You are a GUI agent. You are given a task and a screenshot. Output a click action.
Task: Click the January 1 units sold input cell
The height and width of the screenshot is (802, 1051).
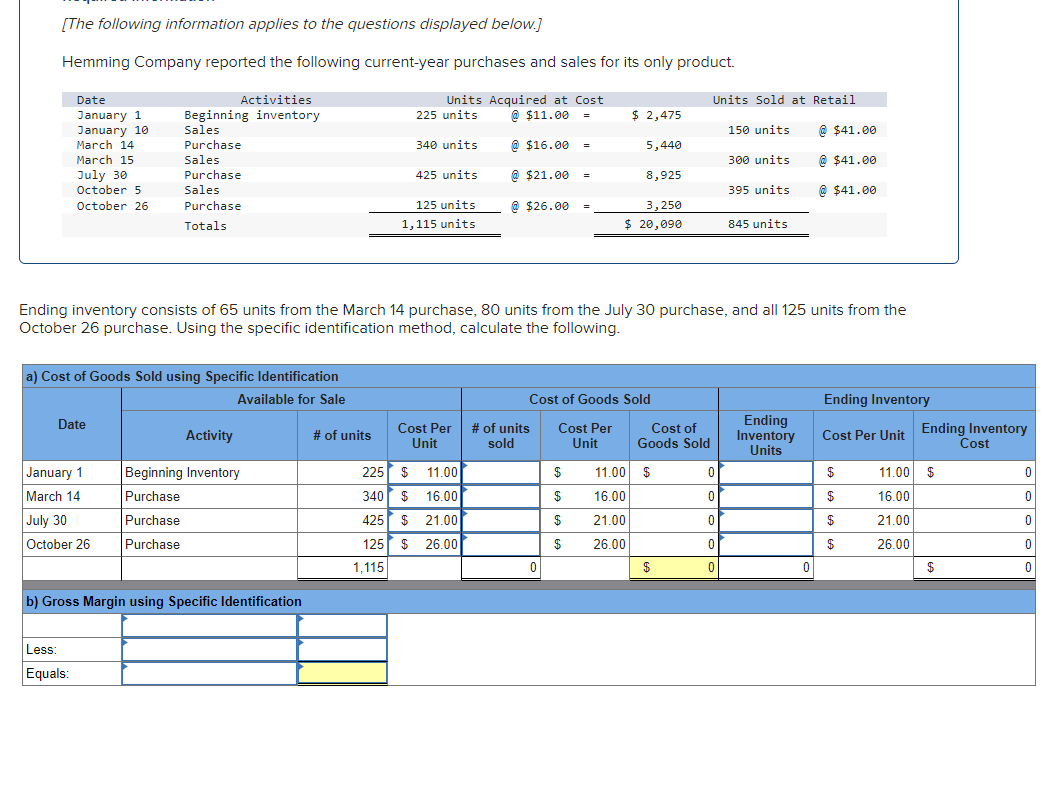coord(500,472)
